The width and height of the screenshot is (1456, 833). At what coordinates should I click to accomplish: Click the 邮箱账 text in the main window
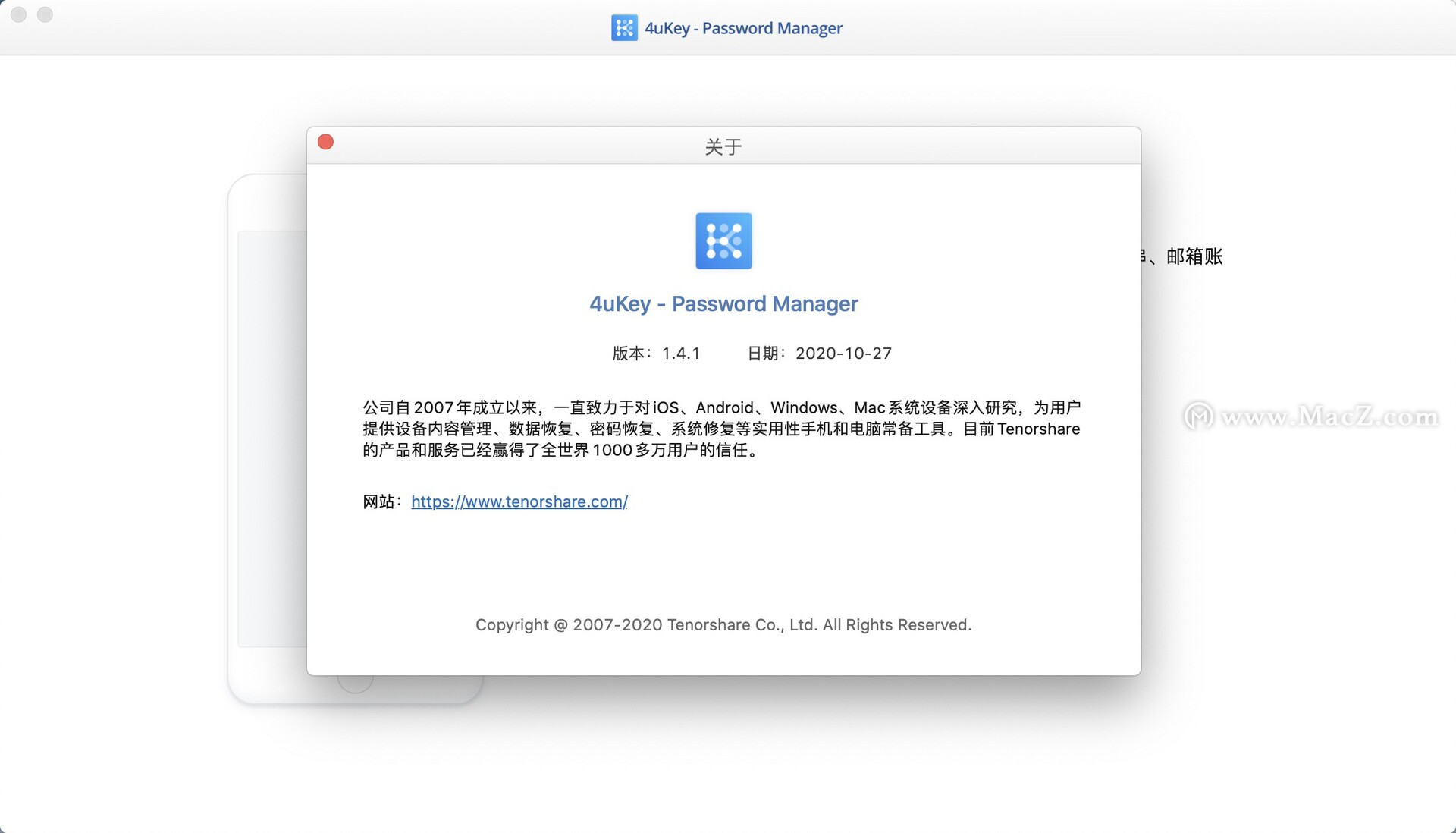point(1194,256)
